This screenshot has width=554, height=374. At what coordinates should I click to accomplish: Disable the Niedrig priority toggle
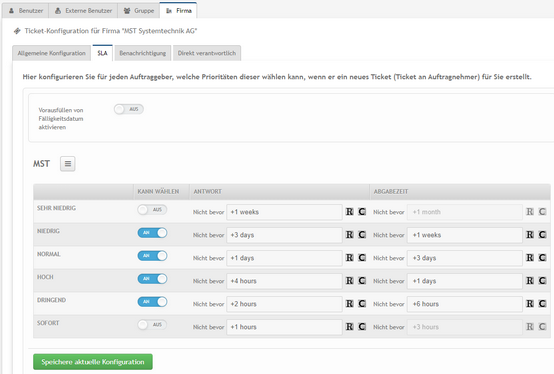[x=152, y=233]
